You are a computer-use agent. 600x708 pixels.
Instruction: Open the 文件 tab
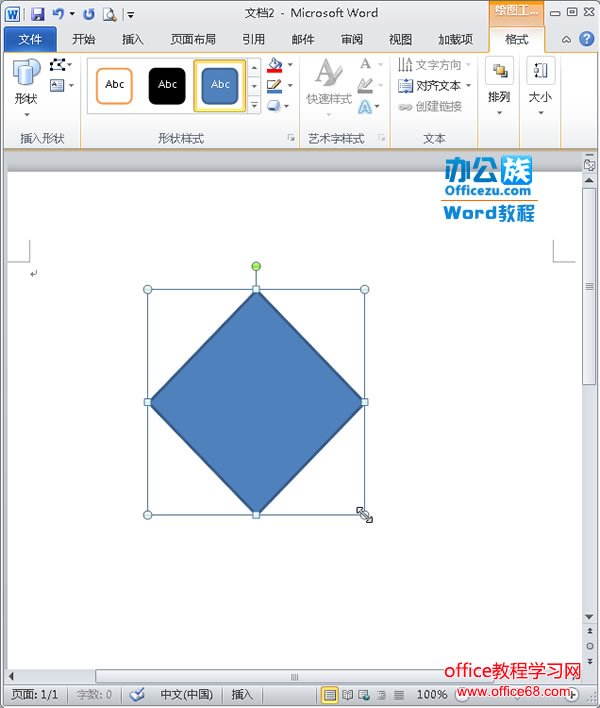click(x=30, y=39)
